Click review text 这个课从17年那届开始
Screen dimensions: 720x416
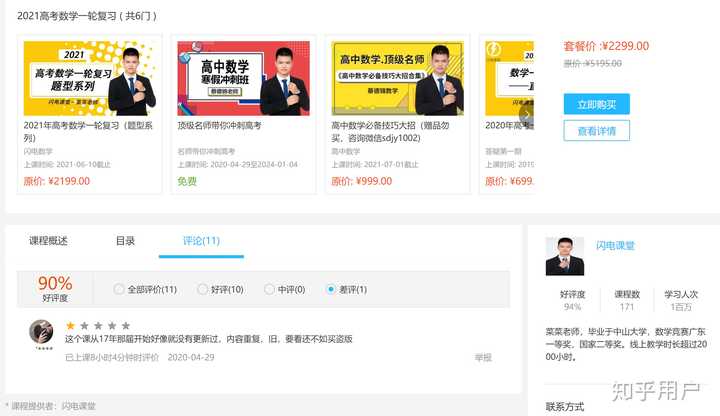click(208, 339)
